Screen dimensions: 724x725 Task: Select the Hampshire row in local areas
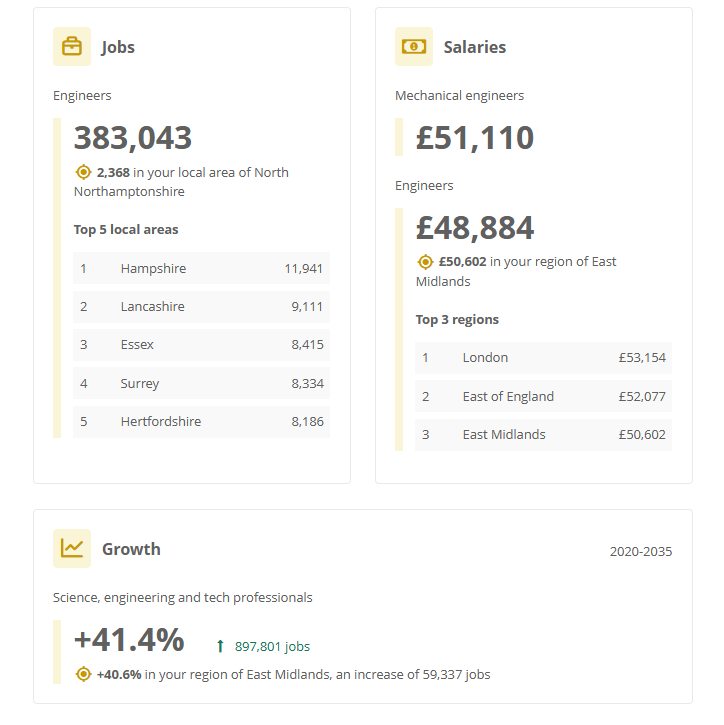tap(201, 268)
